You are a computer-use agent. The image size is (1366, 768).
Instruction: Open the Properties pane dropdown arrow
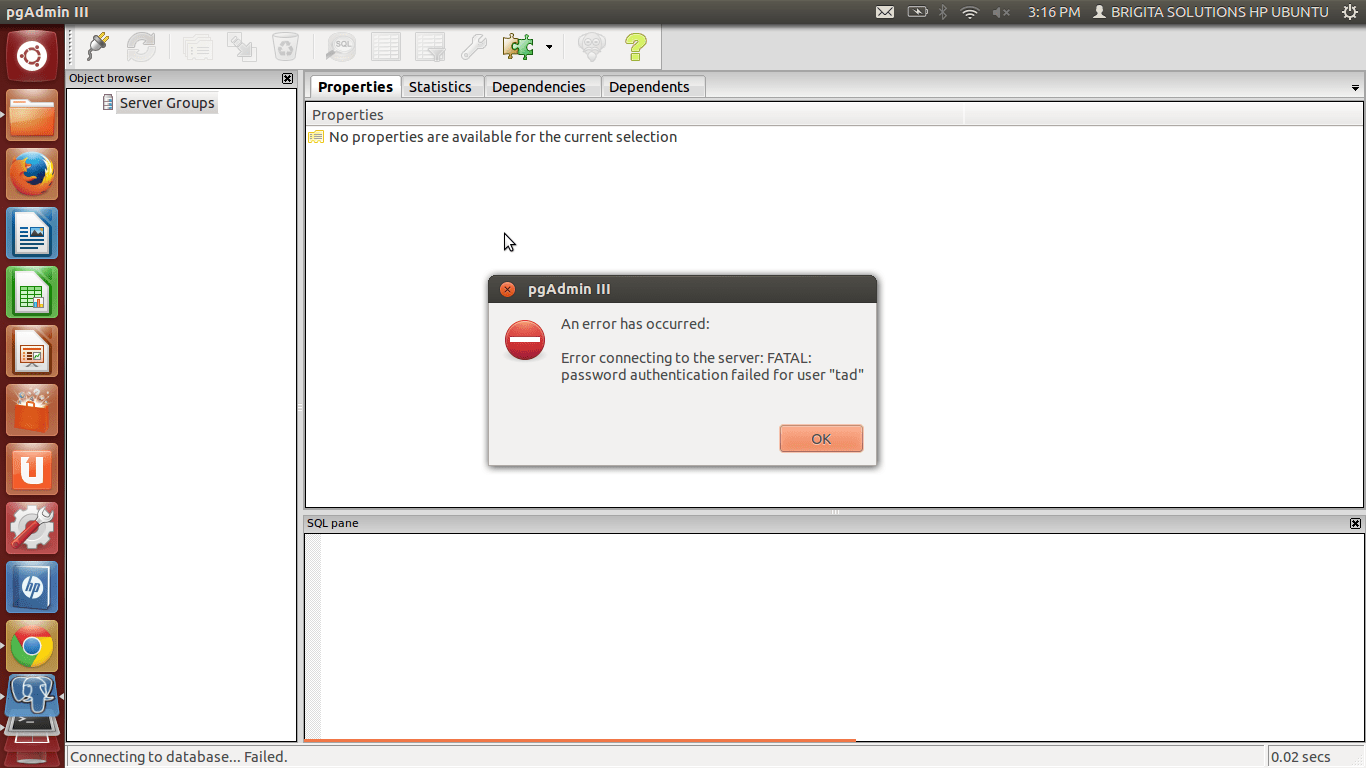pos(1356,87)
